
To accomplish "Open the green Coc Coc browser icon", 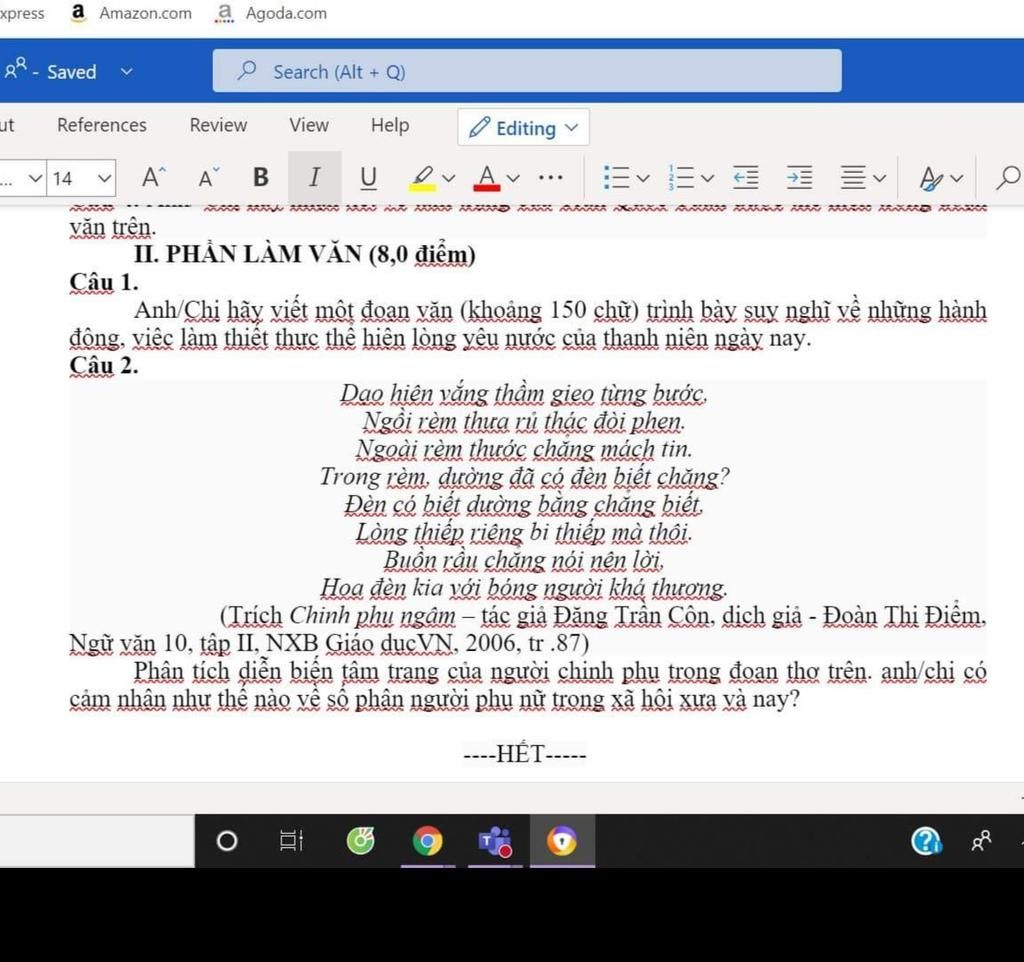I will click(360, 840).
